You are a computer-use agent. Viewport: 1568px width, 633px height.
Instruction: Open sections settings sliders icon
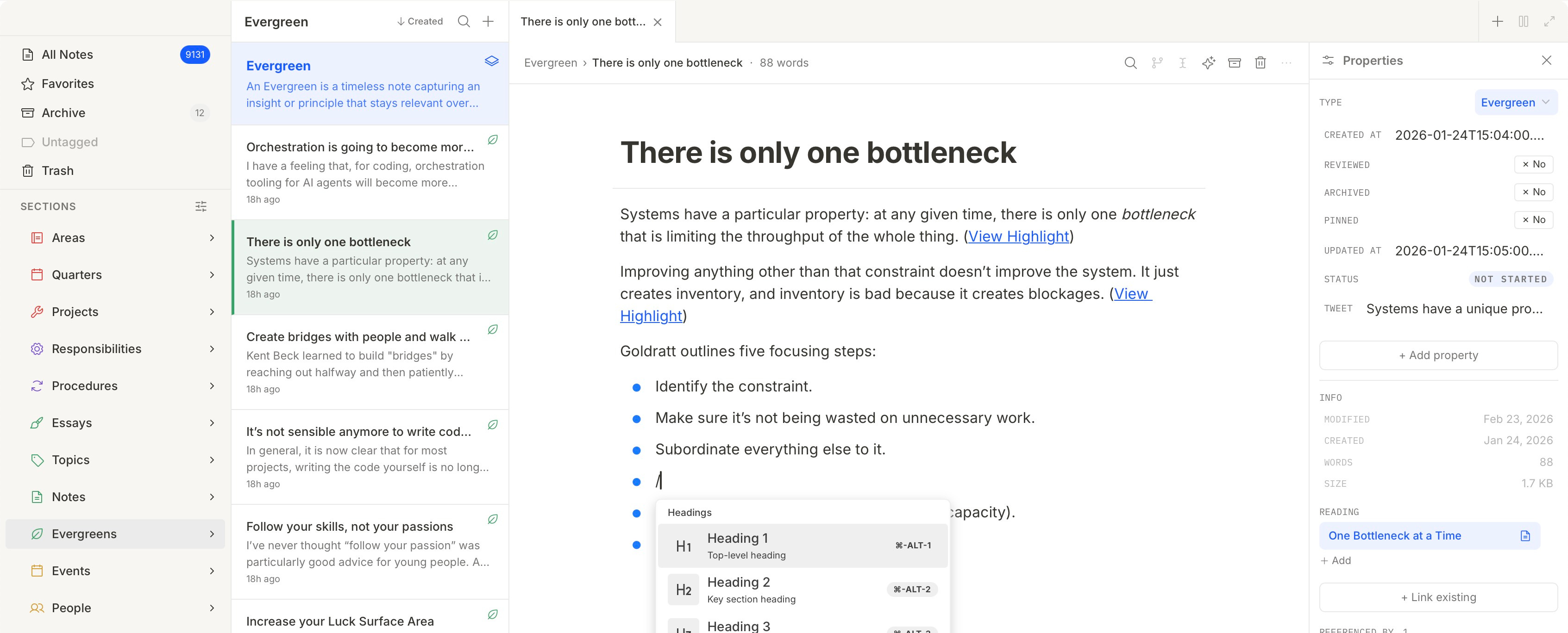(x=201, y=207)
